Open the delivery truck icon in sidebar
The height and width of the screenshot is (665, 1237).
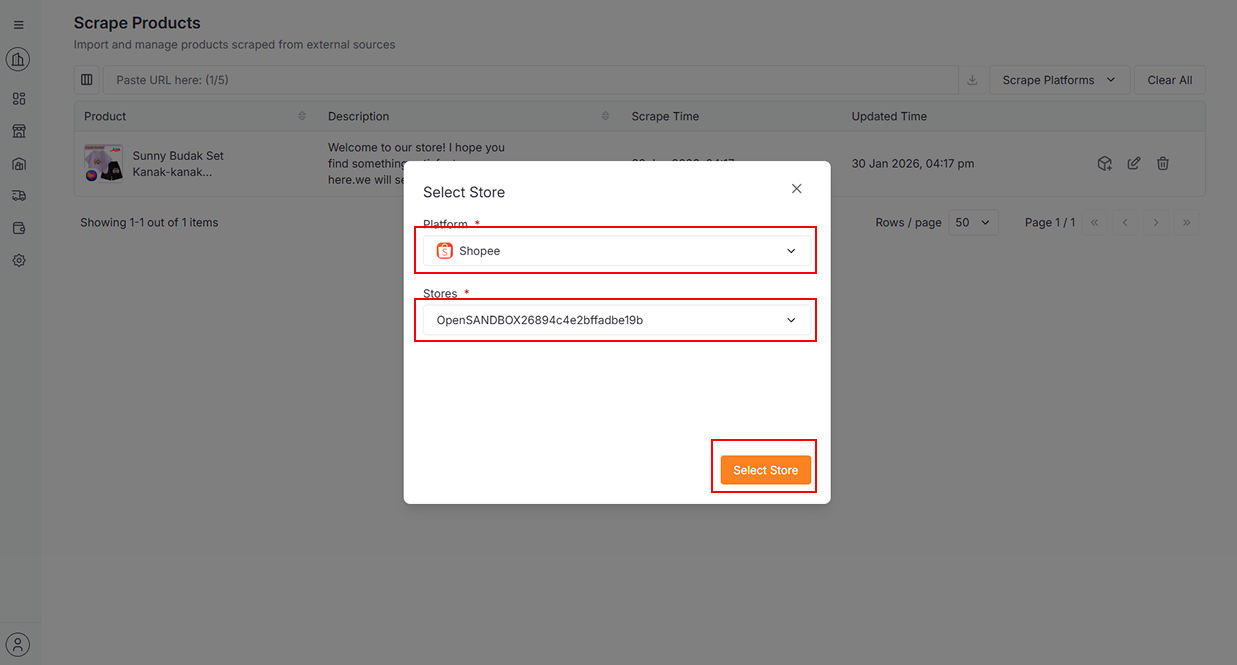[19, 196]
